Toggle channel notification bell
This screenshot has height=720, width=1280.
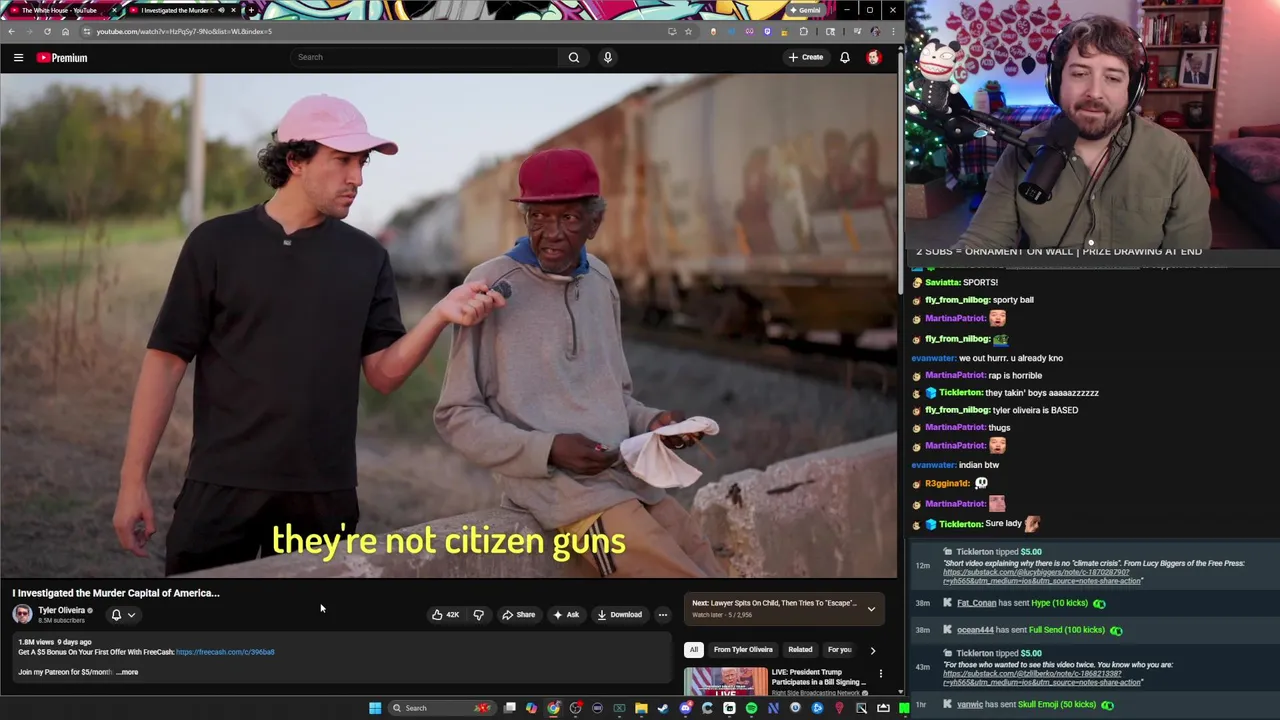point(116,615)
